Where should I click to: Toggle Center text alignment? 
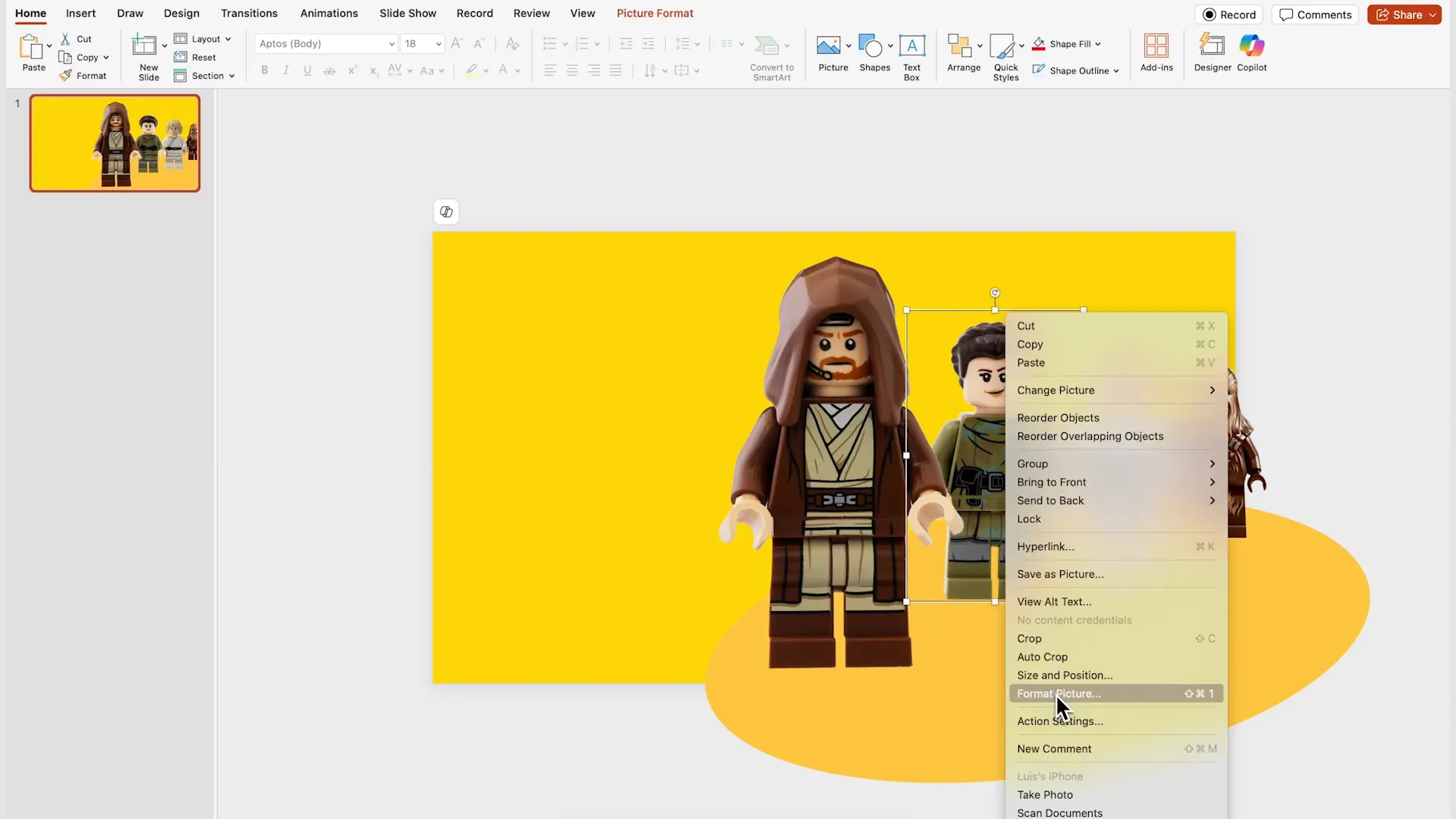tap(573, 71)
